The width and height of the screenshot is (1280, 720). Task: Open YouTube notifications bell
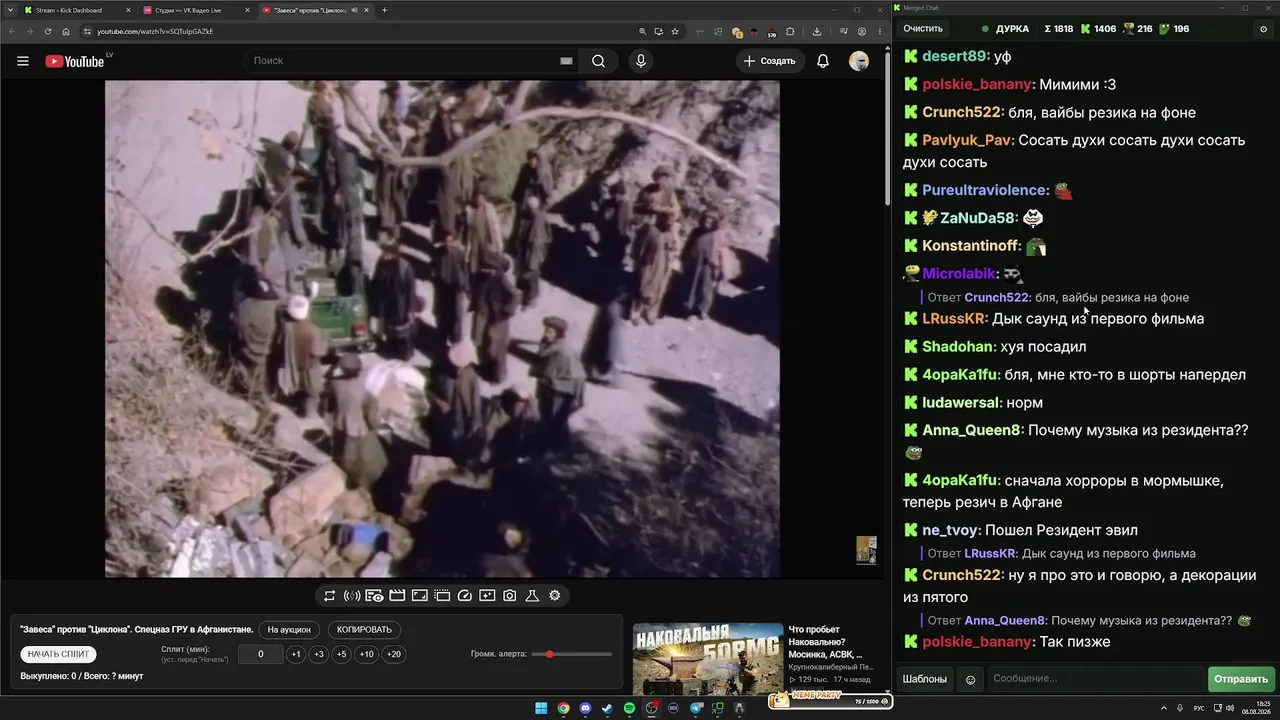[x=823, y=61]
